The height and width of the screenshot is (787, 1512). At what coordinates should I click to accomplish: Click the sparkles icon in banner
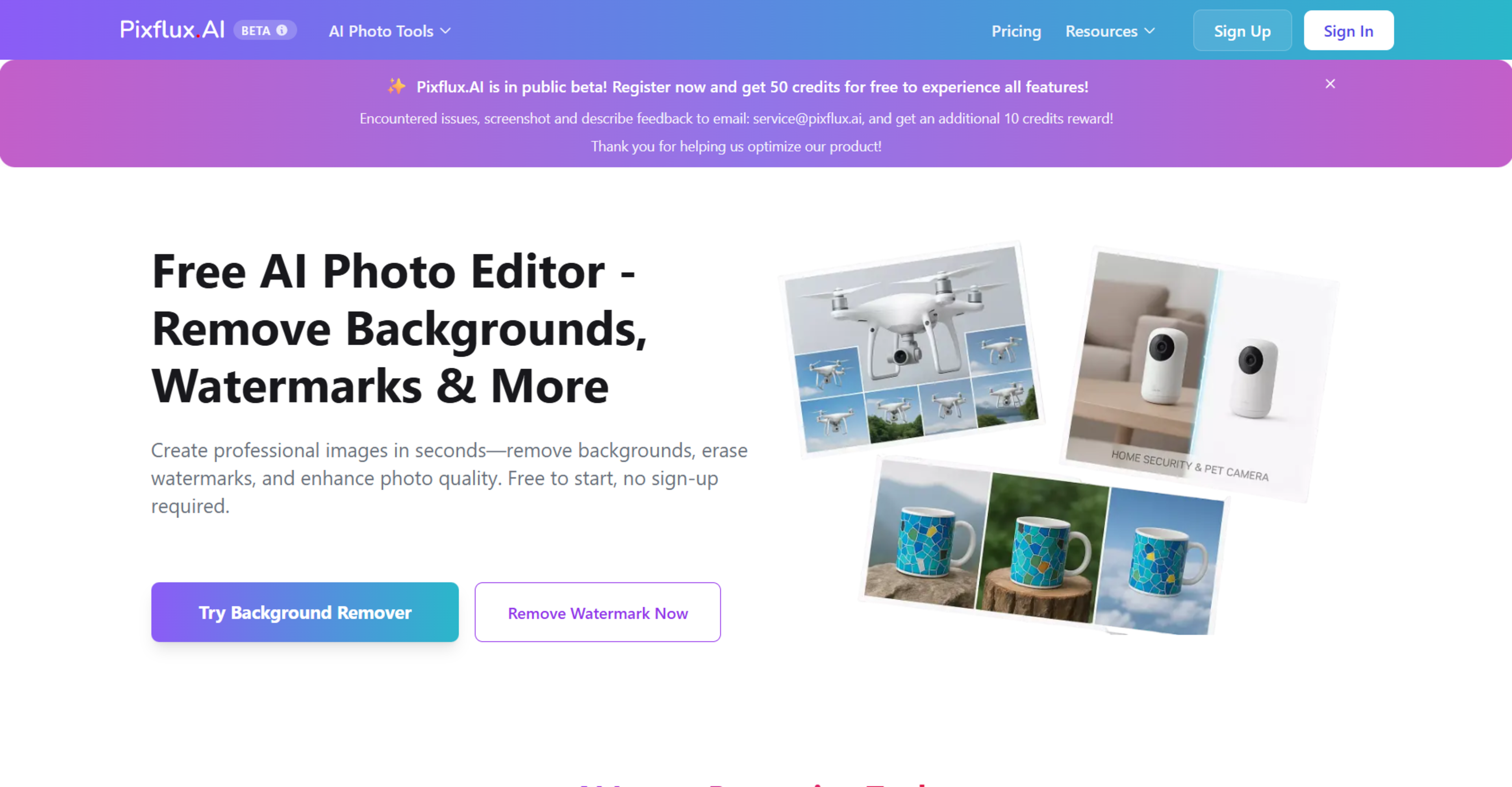pyautogui.click(x=396, y=86)
